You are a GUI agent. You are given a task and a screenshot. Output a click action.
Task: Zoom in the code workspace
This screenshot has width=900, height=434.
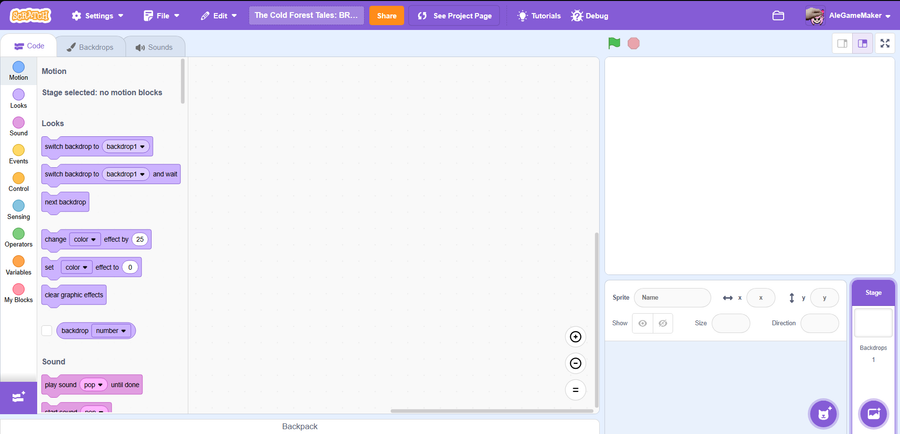[x=575, y=337]
